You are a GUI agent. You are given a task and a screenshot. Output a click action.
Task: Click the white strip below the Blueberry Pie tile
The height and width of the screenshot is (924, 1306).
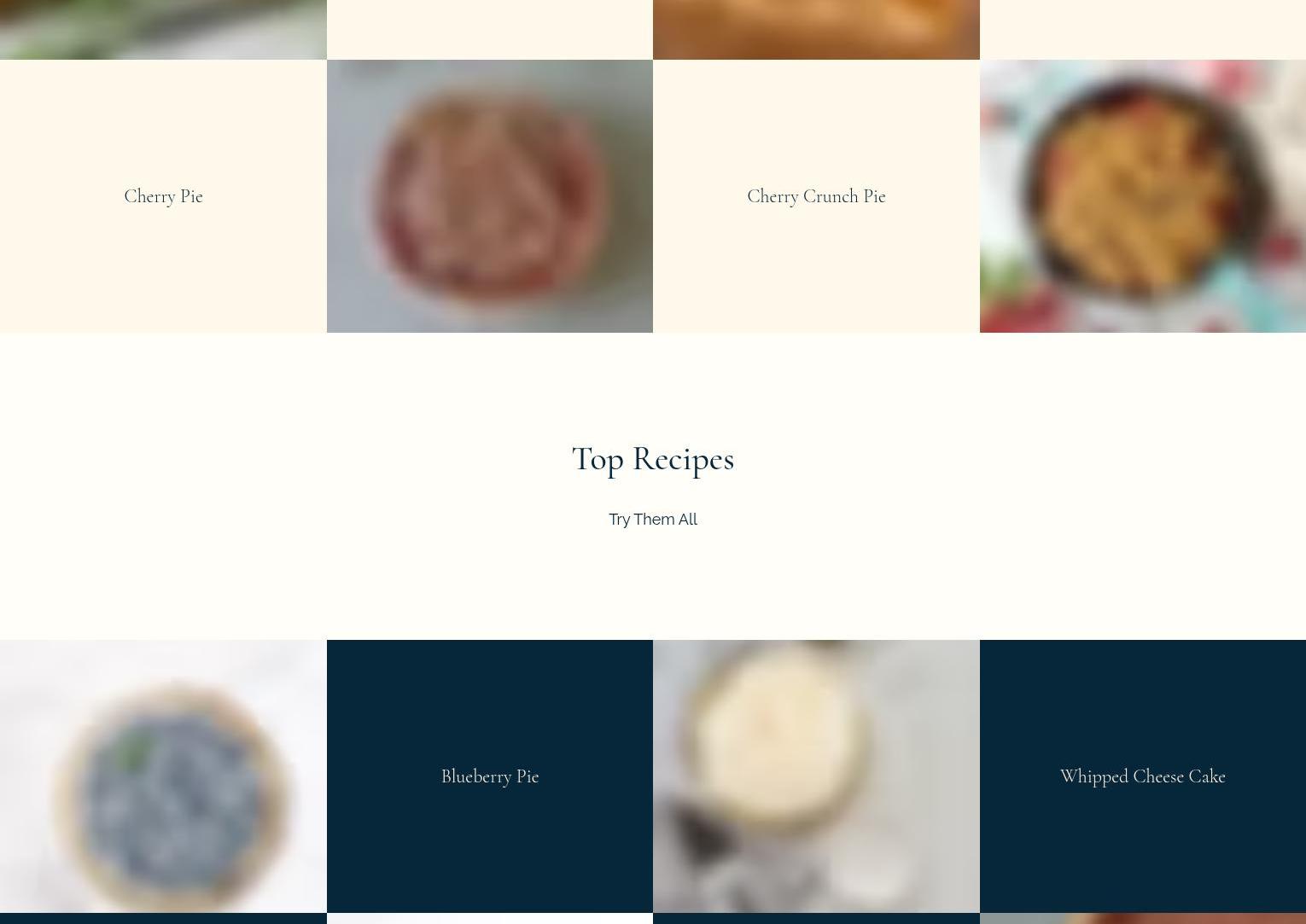coord(490,919)
